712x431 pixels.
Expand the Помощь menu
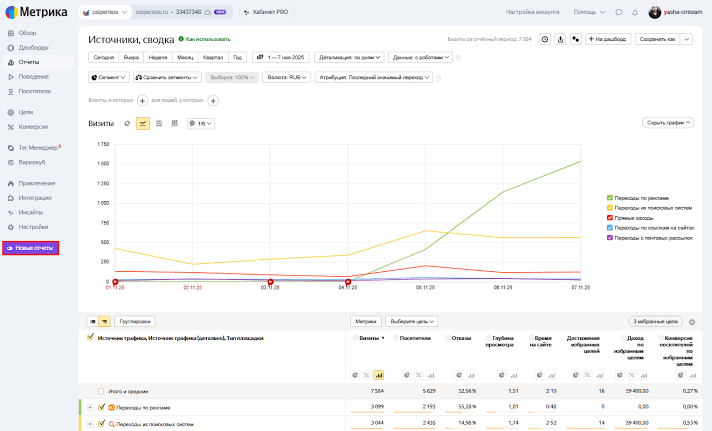point(589,12)
